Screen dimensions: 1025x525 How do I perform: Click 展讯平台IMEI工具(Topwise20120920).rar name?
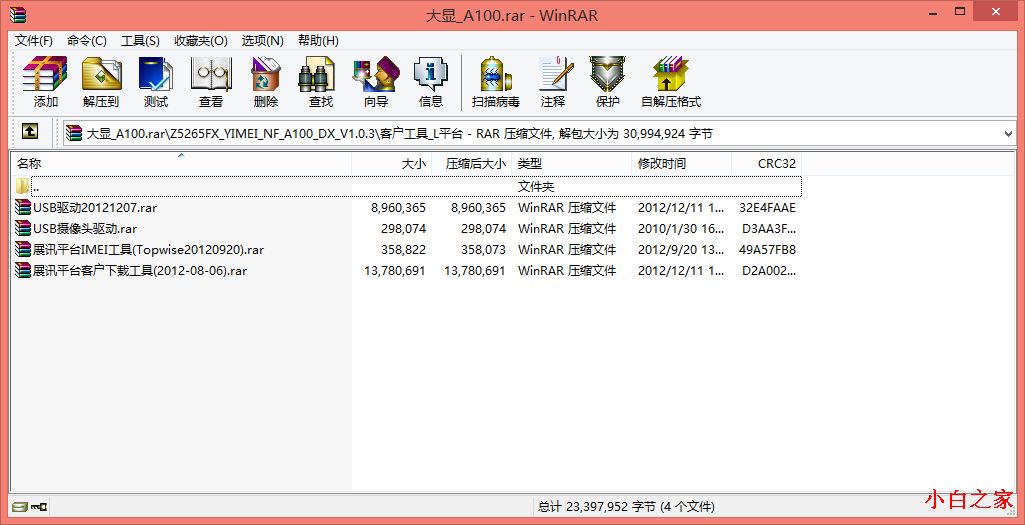[148, 250]
